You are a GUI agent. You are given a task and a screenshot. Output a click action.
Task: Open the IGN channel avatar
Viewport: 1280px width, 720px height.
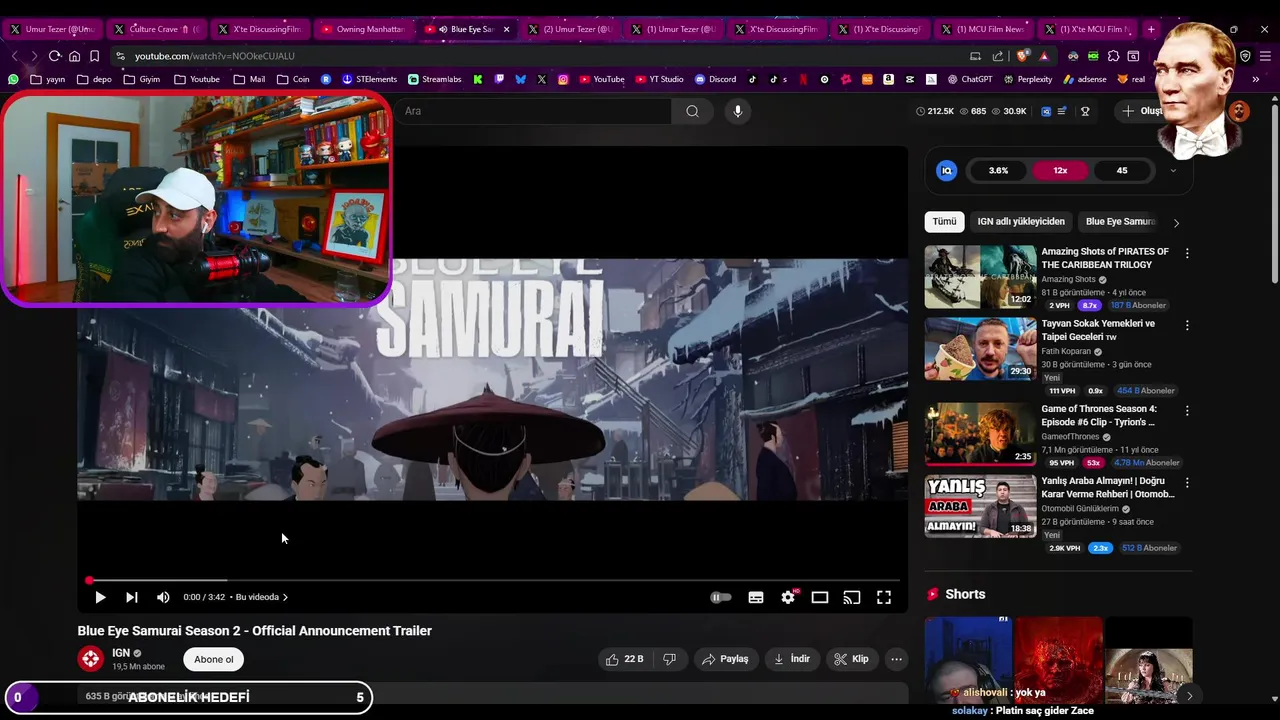click(91, 659)
